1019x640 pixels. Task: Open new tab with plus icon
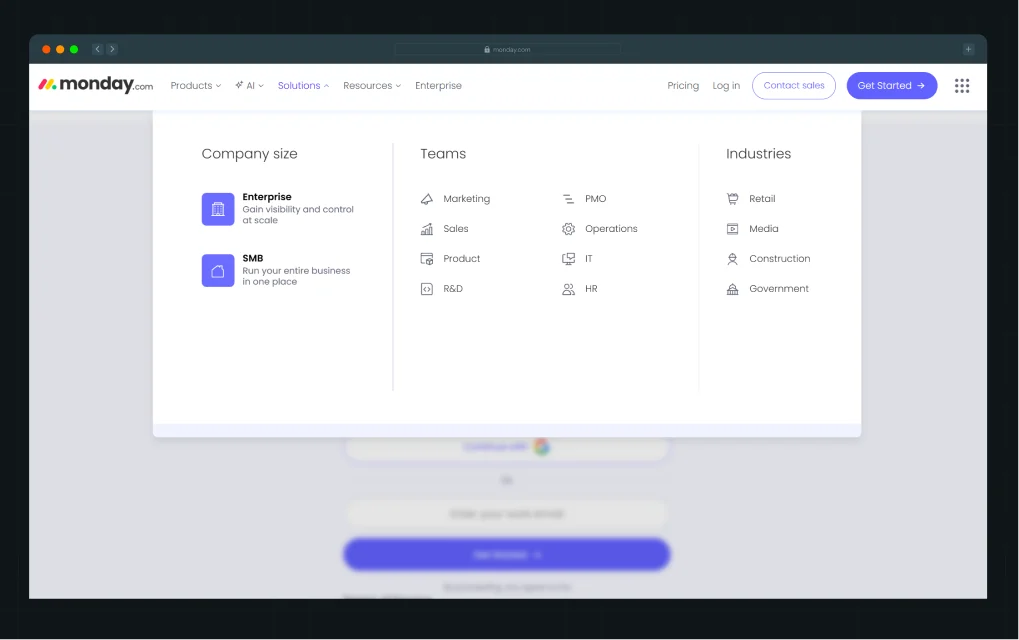(968, 49)
